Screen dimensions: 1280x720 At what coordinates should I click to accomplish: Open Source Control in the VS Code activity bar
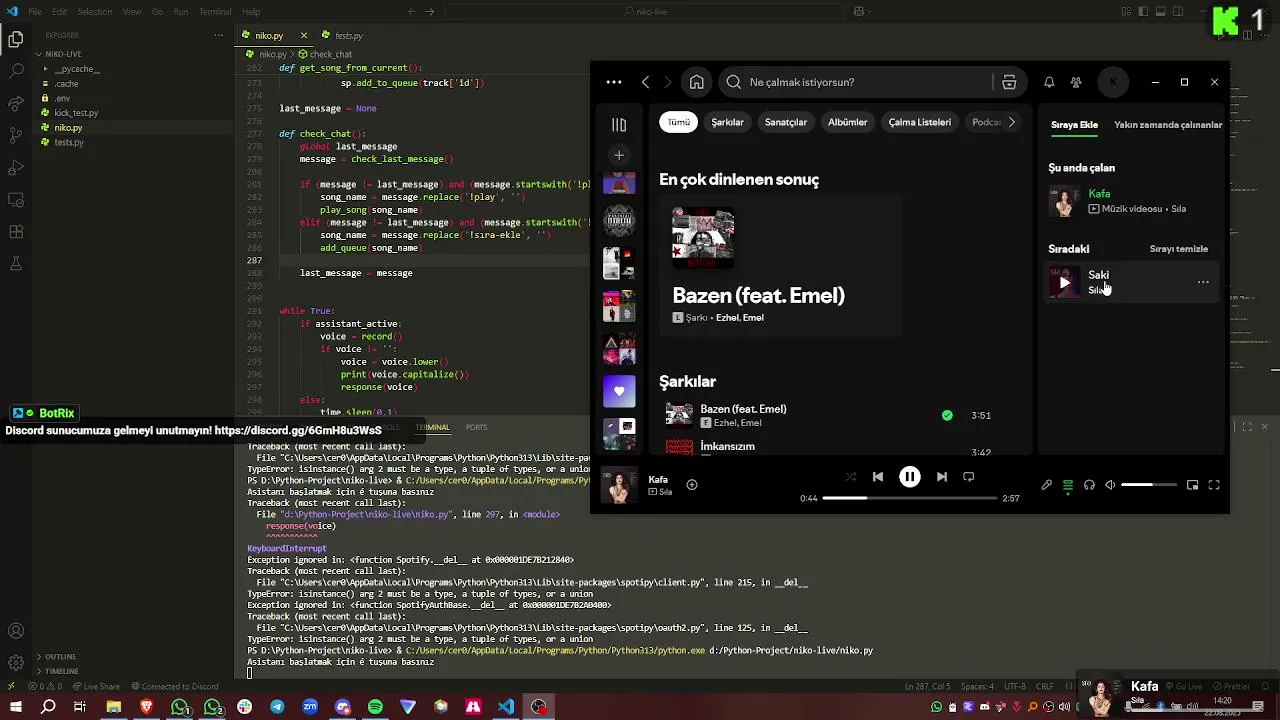pos(16,103)
